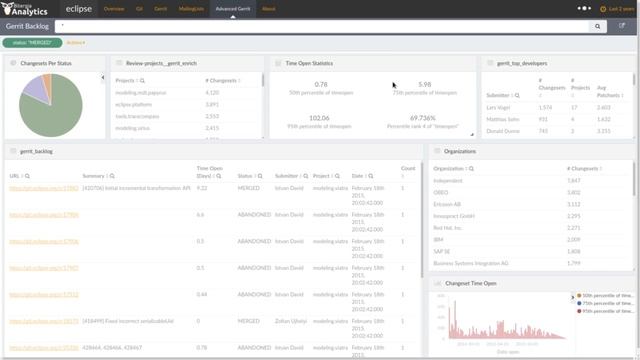Open the Overview tab

coord(114,9)
